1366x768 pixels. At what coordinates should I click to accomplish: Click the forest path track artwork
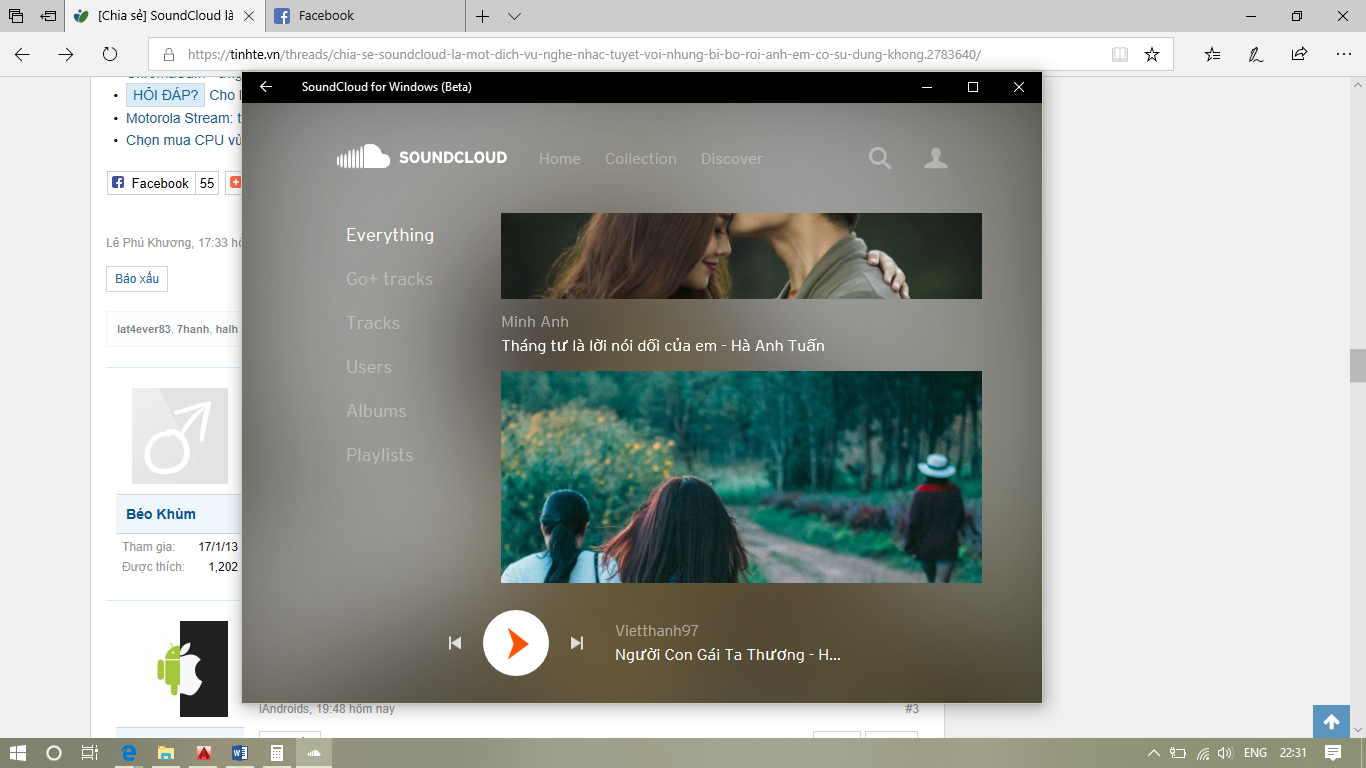(741, 477)
